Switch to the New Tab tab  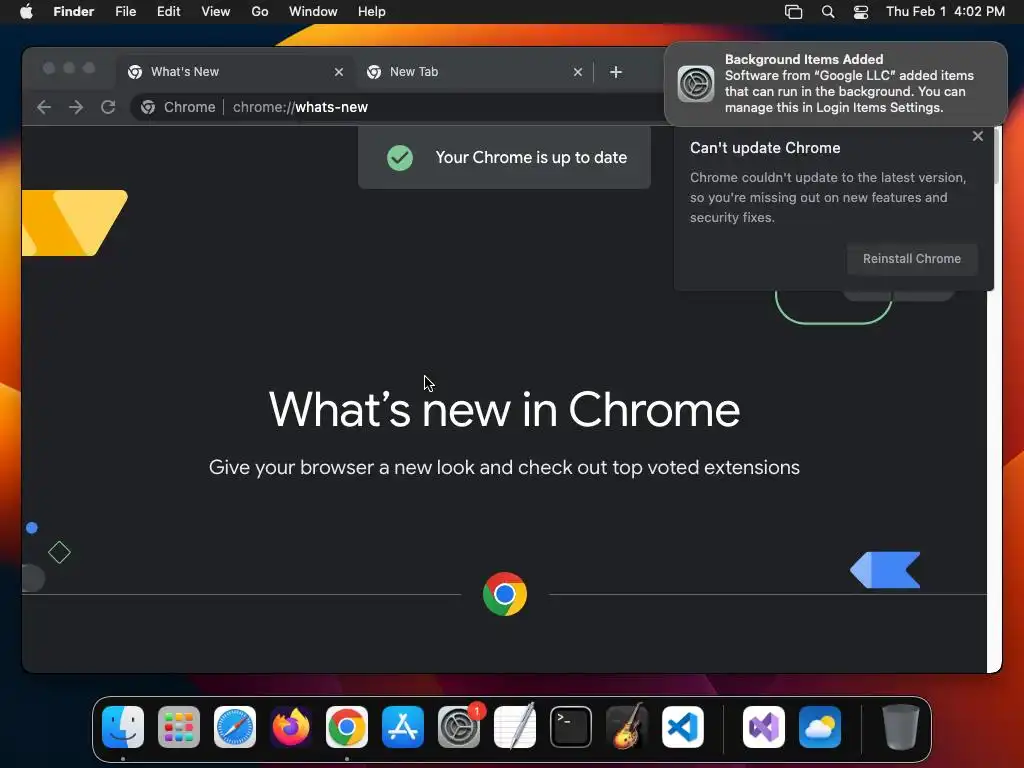coord(475,72)
